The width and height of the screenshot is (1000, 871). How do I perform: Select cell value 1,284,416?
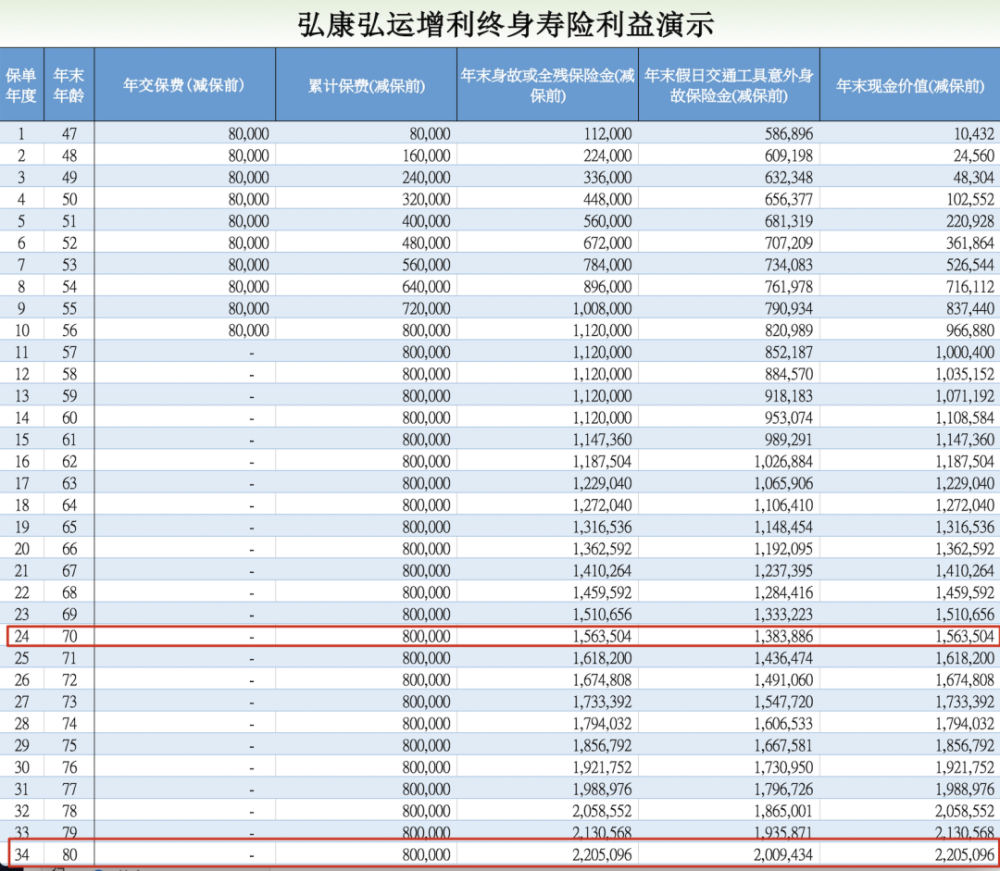[784, 592]
